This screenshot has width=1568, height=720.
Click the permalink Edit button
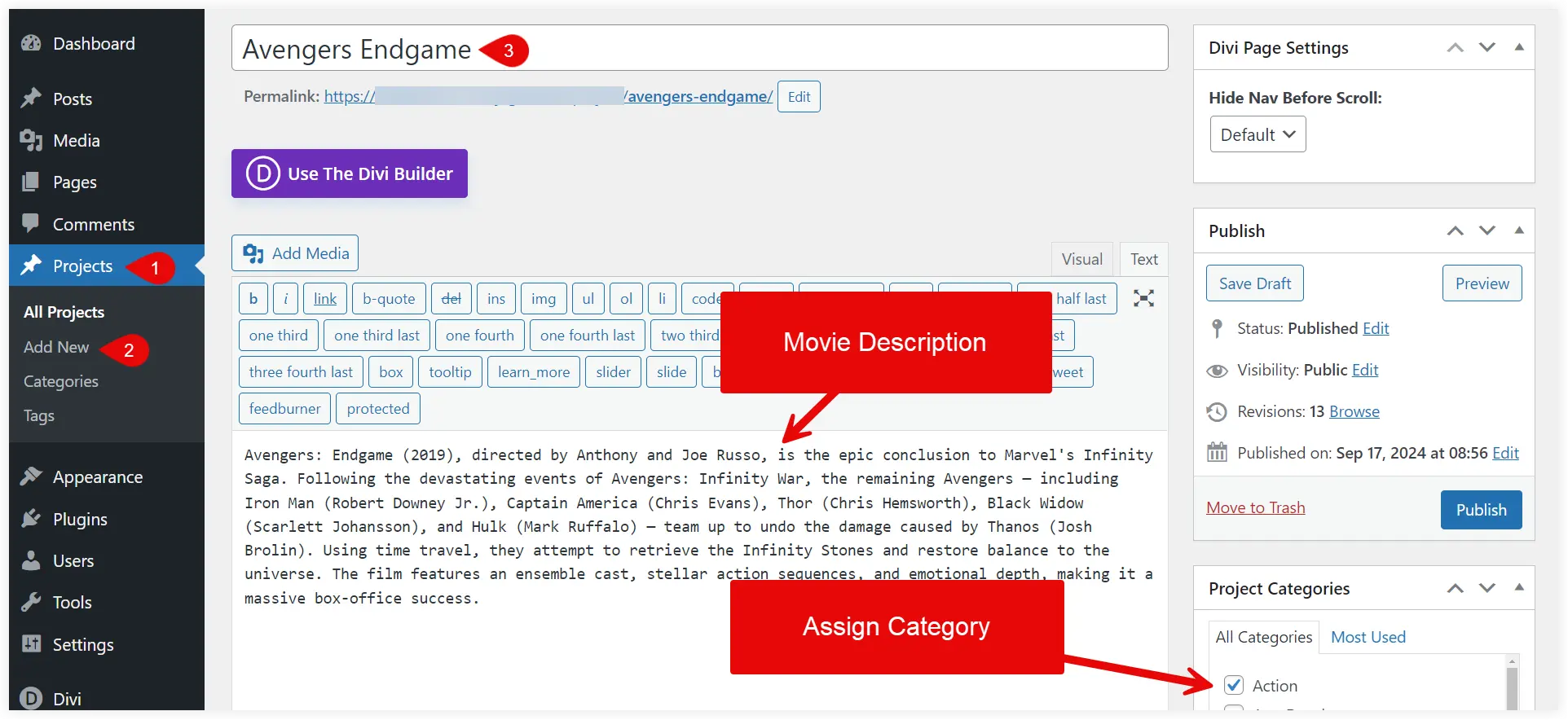pyautogui.click(x=799, y=96)
